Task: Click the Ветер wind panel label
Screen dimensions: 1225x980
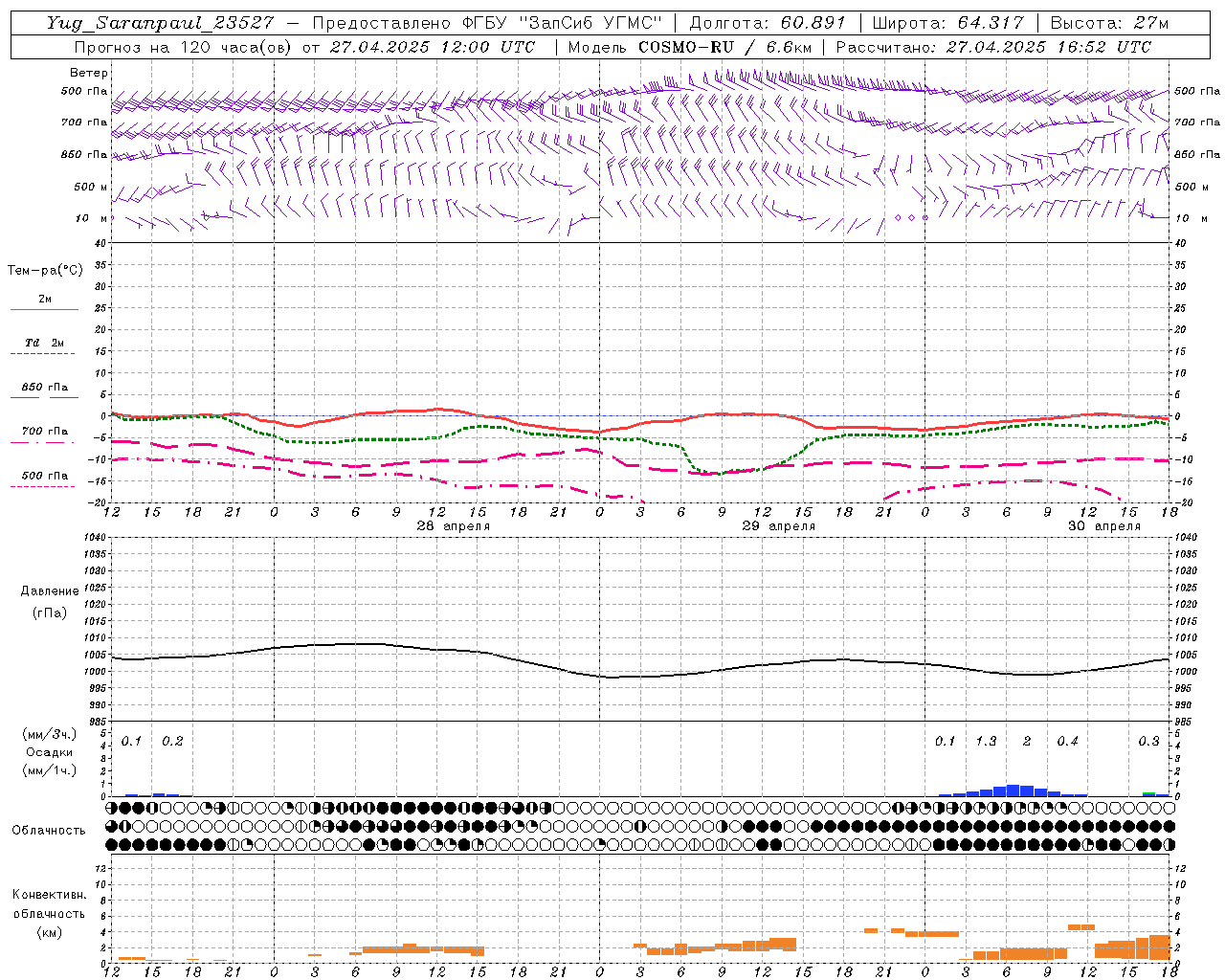Action: [89, 73]
